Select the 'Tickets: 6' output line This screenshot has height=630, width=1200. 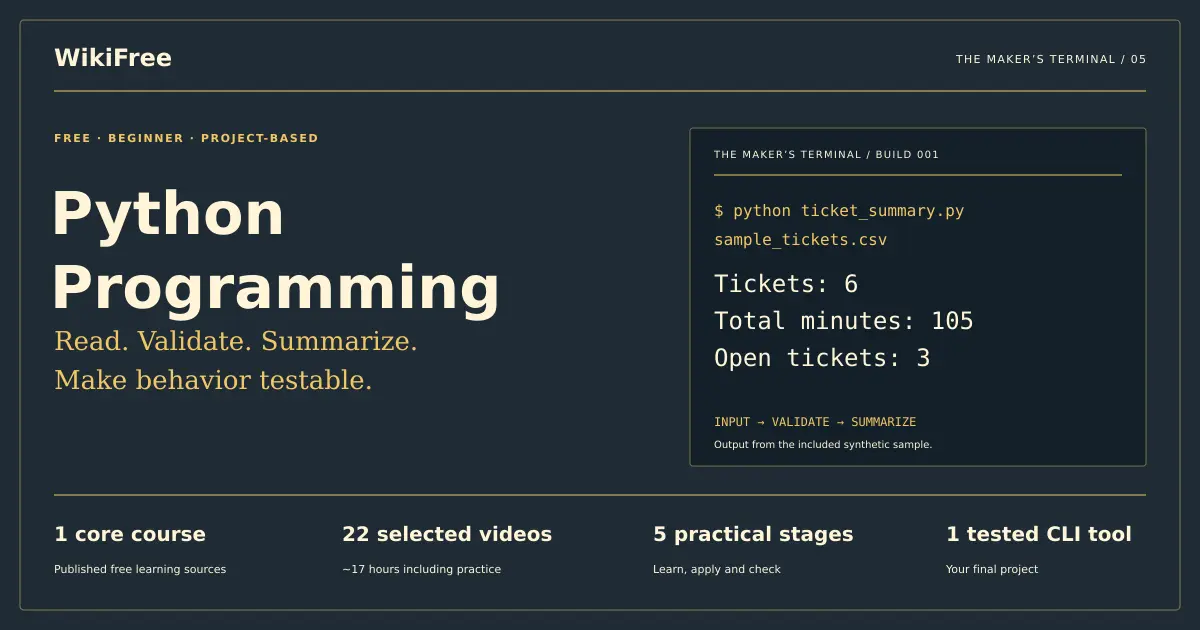pos(786,284)
